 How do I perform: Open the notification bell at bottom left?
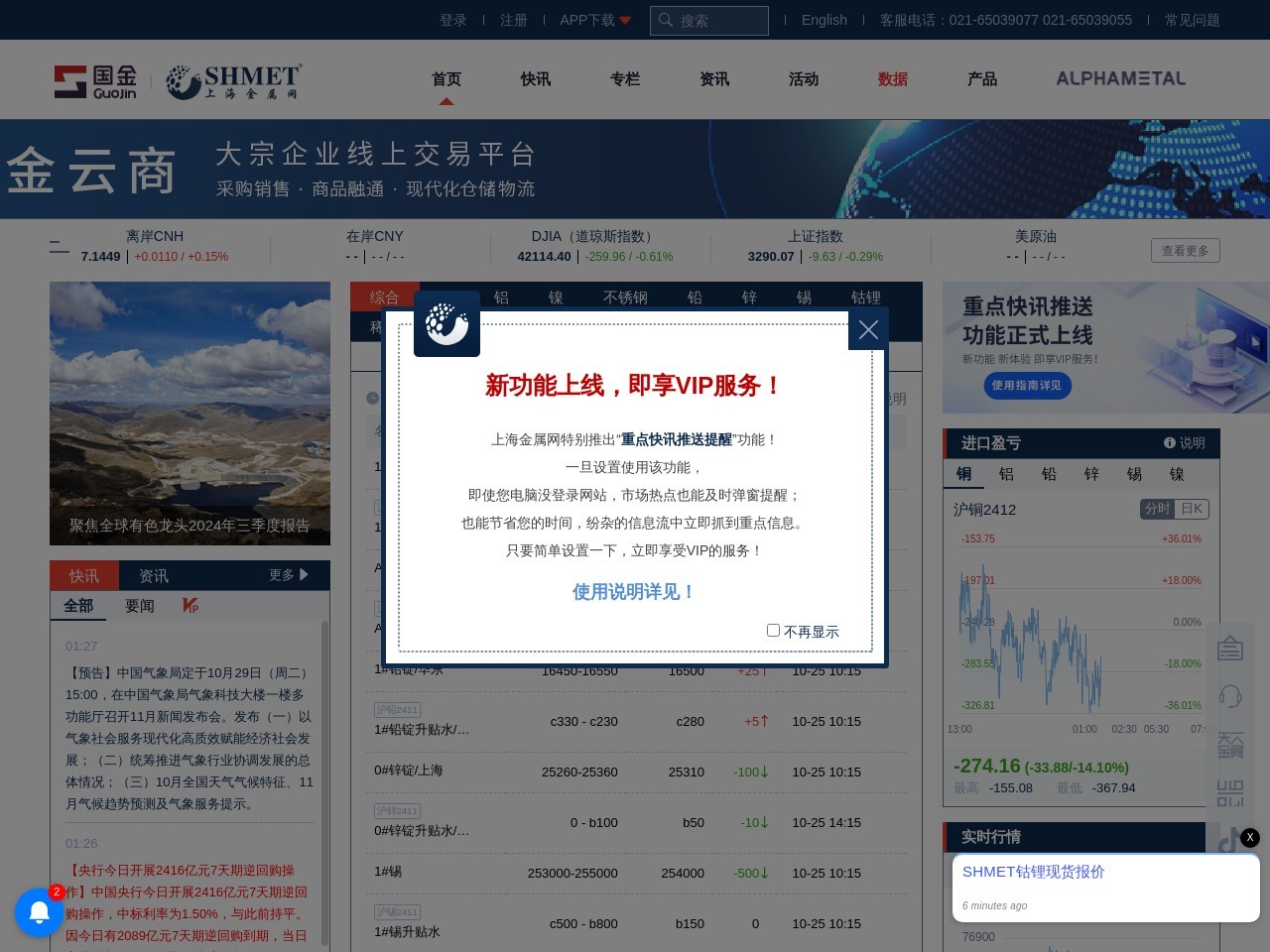40,912
